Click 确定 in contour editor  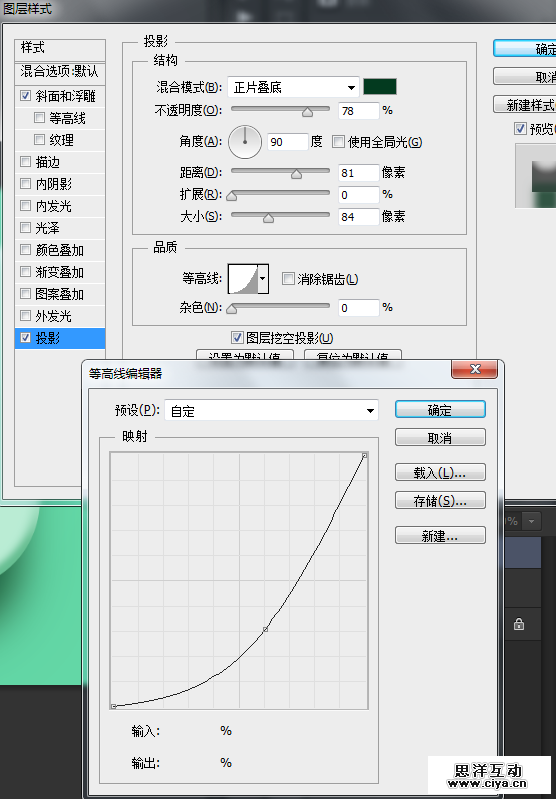440,410
